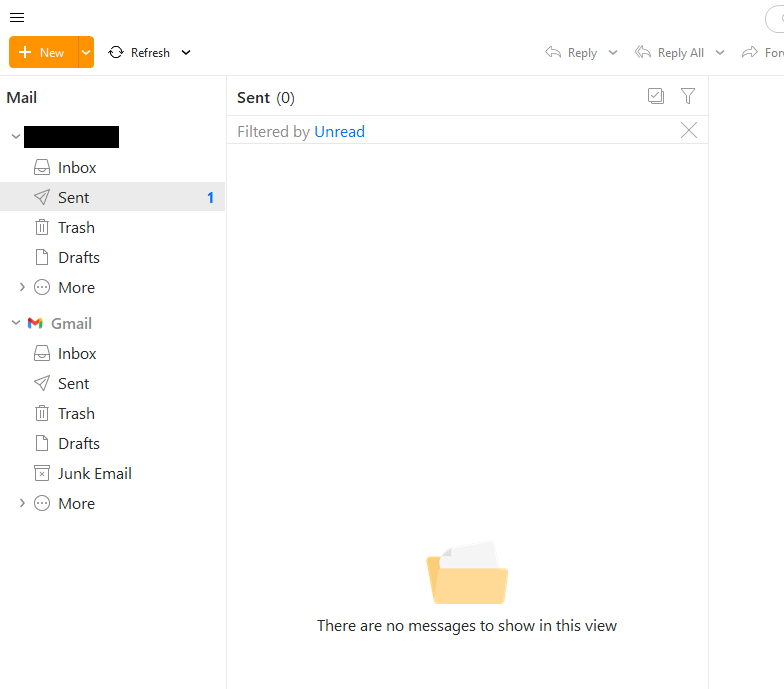
Task: Click the Reply button
Action: pyautogui.click(x=571, y=52)
